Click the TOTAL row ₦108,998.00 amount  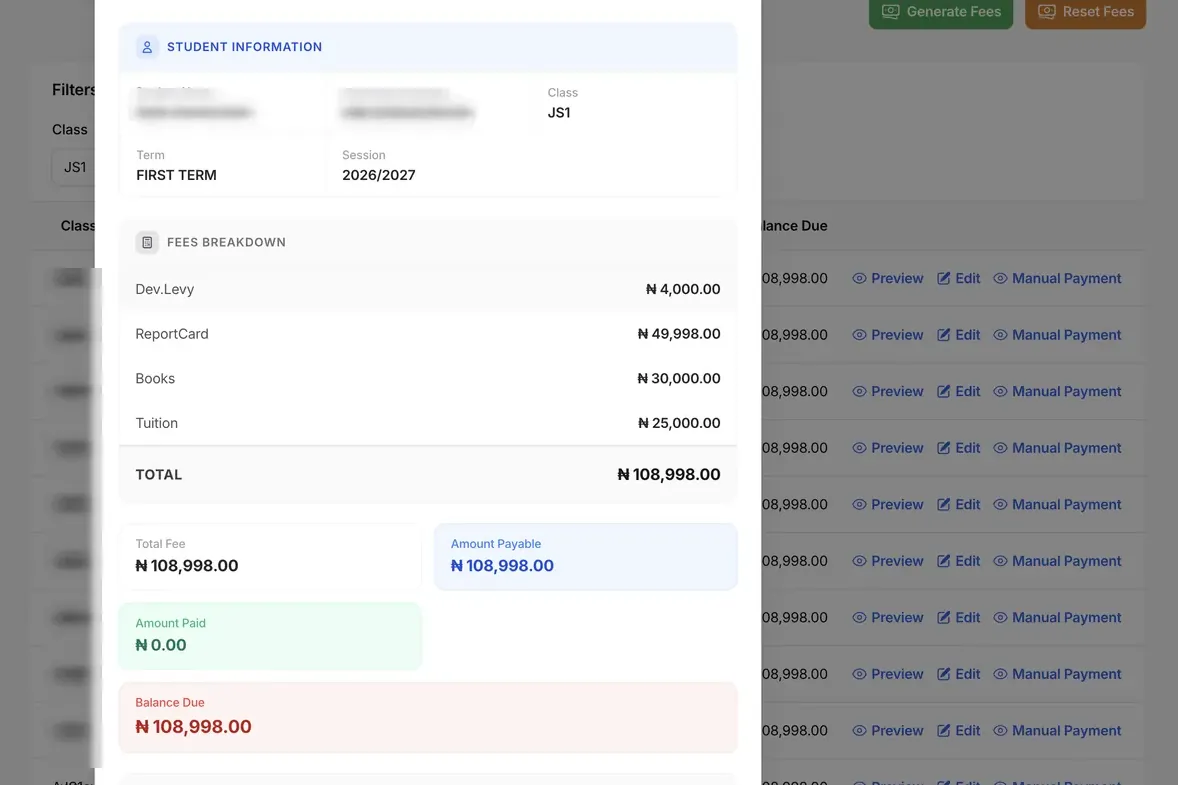669,475
